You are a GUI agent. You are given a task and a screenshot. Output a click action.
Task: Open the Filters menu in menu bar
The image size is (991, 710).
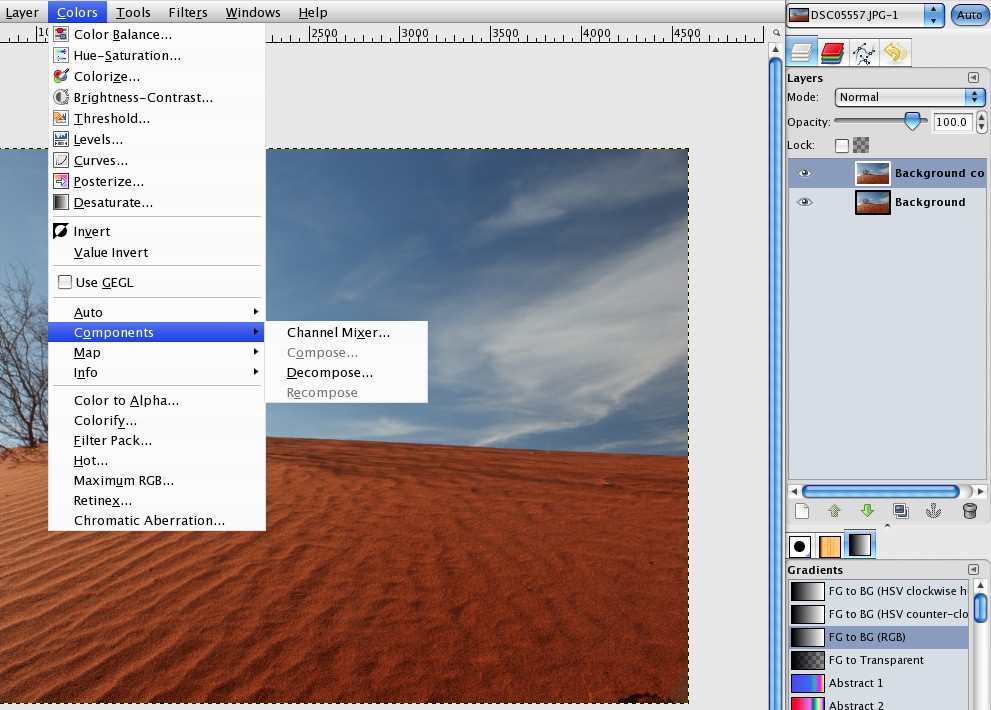(188, 12)
